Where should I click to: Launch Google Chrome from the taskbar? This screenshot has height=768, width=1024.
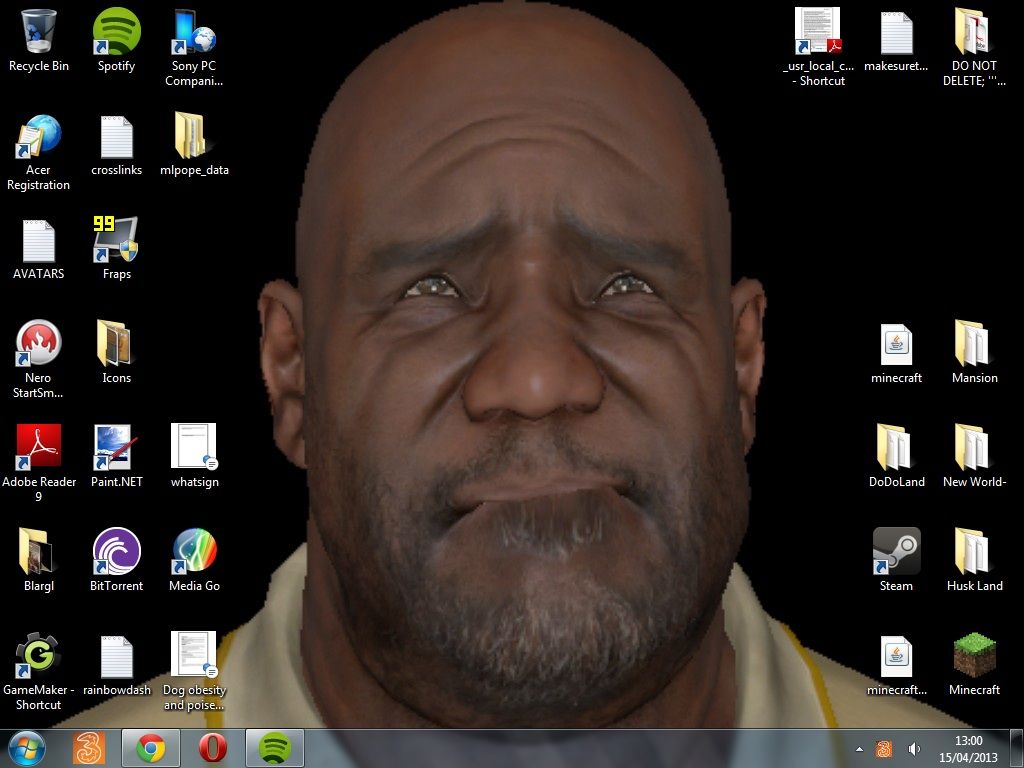pyautogui.click(x=151, y=748)
